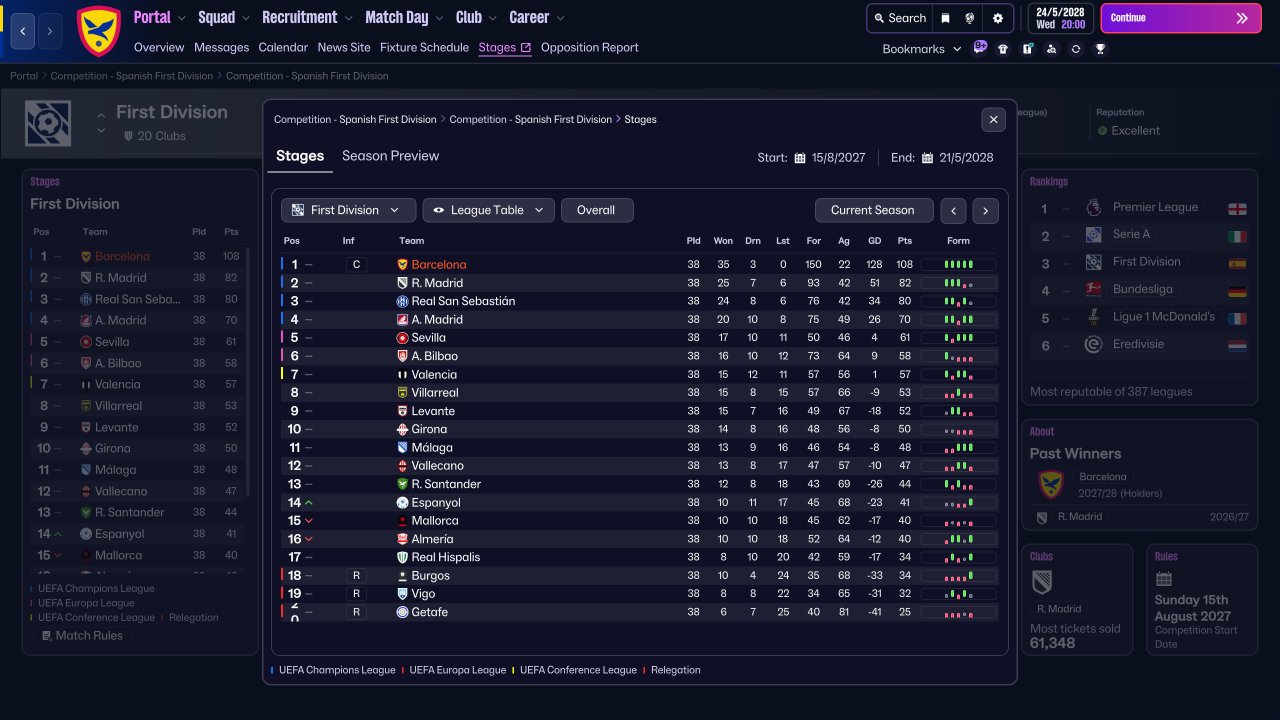Click the C champions info badge for Barcelona
This screenshot has height=720, width=1280.
355,265
